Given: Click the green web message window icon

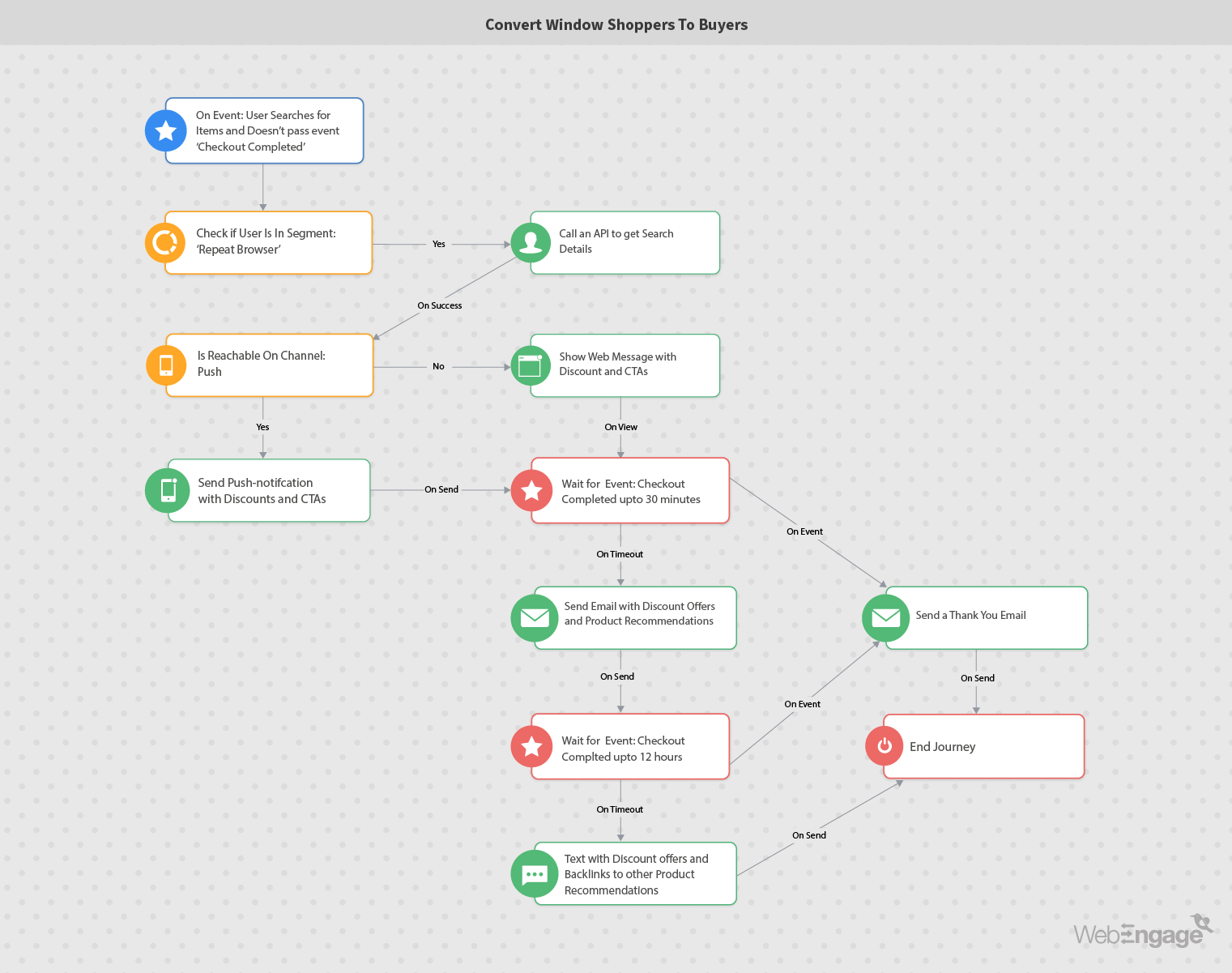Looking at the screenshot, I should tap(531, 366).
